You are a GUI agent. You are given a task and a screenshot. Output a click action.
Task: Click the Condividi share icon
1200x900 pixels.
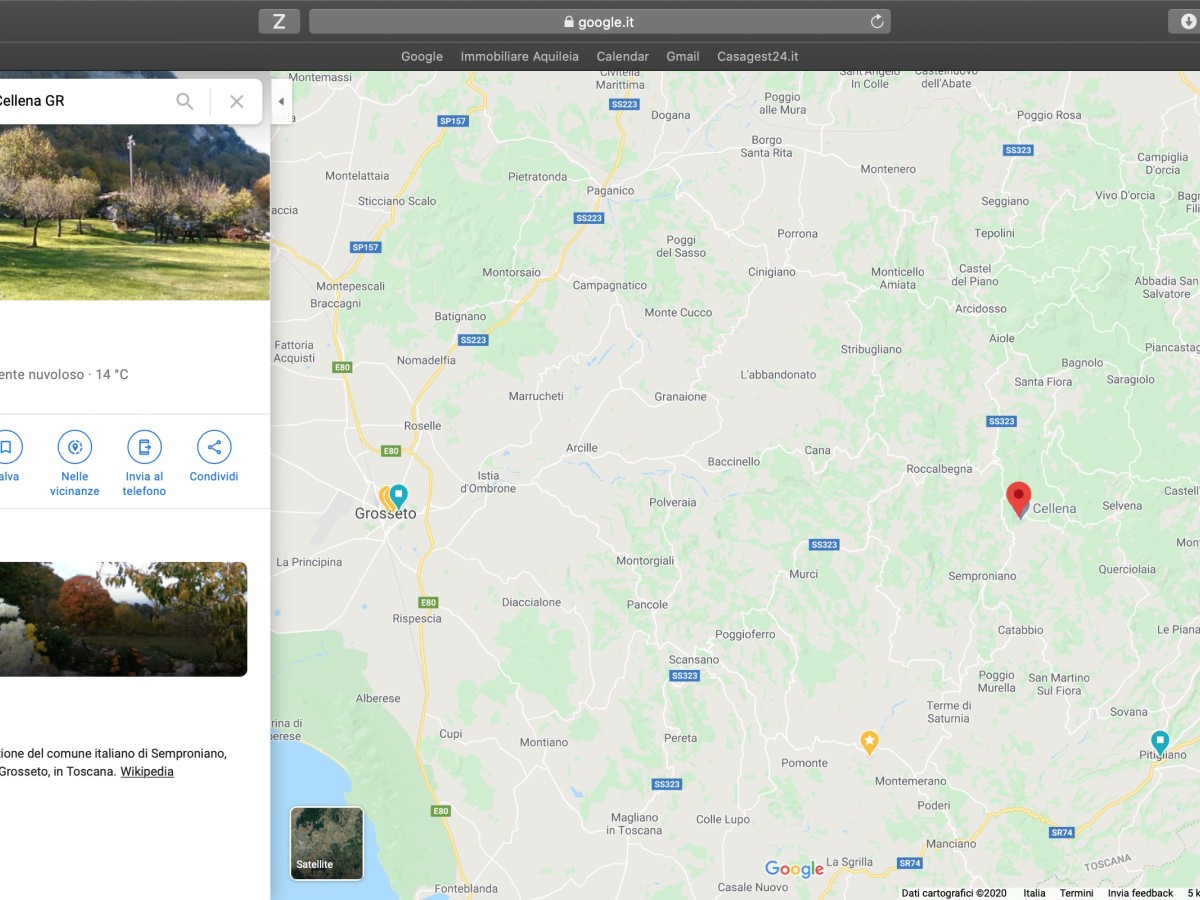[x=214, y=447]
